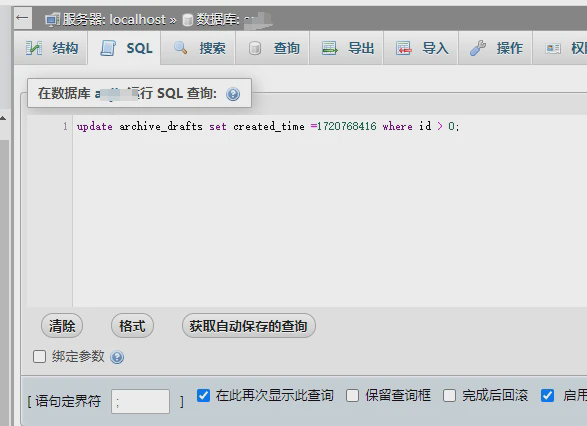Viewport: 587px width, 426px height.
Task: Click the number 1720768416 in the query
Action: [346, 126]
